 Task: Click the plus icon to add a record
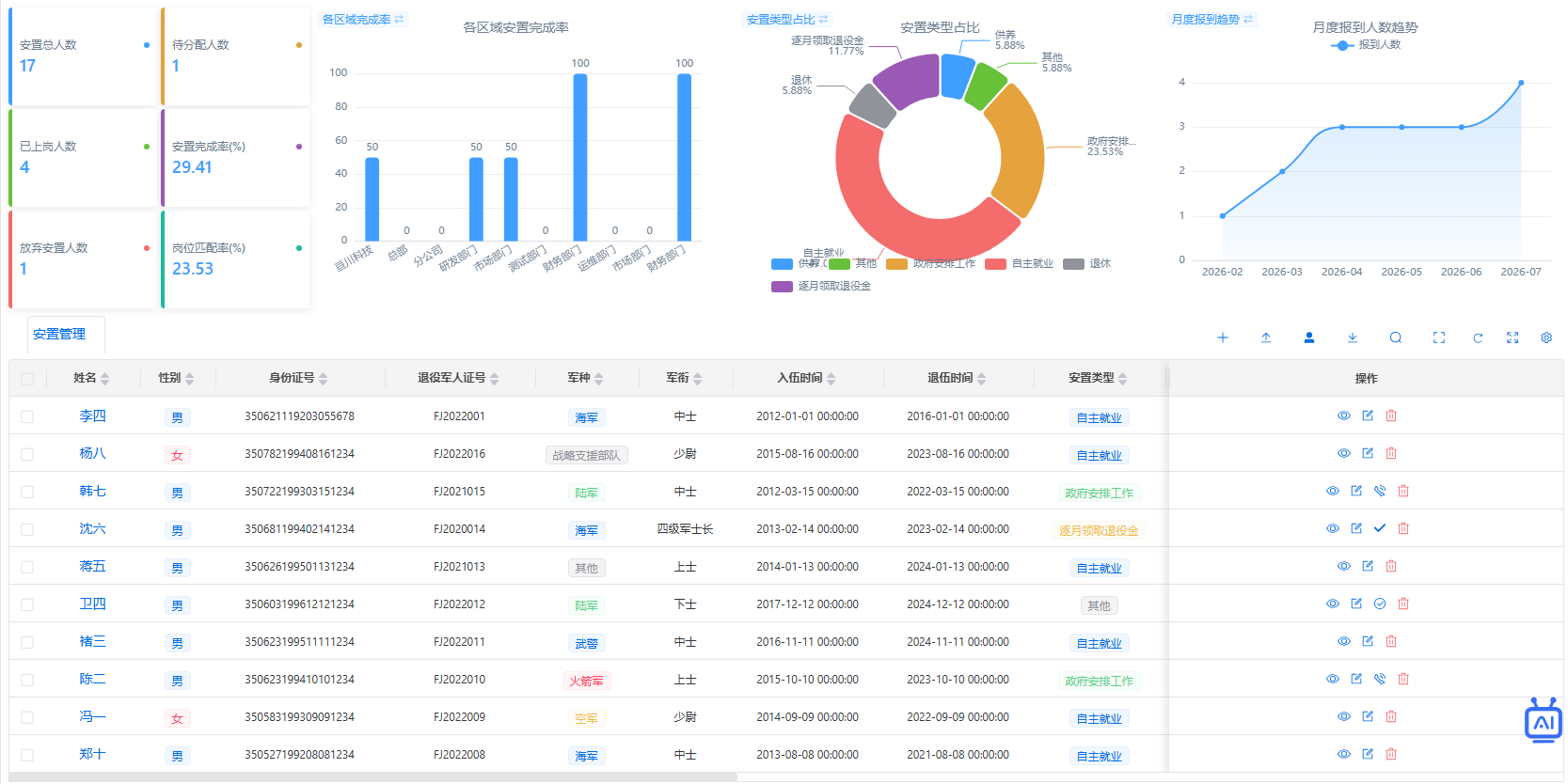[1223, 337]
